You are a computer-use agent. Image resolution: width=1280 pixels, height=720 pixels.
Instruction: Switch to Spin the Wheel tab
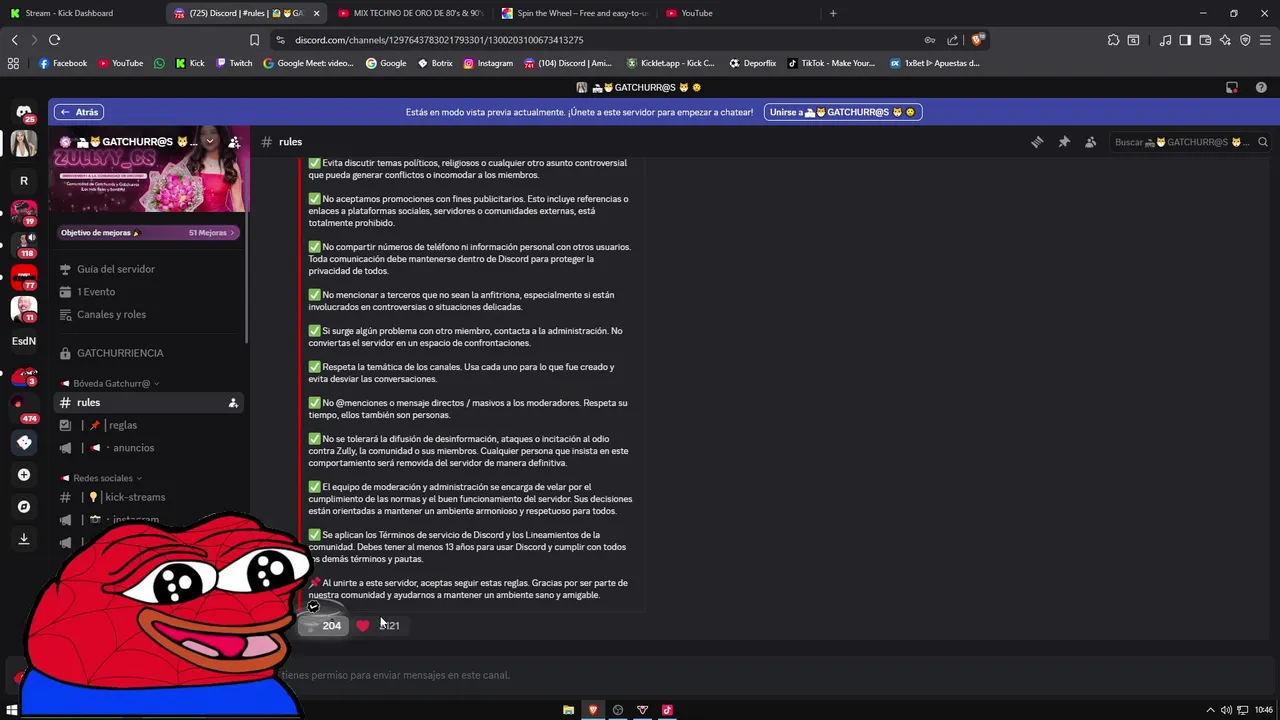tap(574, 13)
